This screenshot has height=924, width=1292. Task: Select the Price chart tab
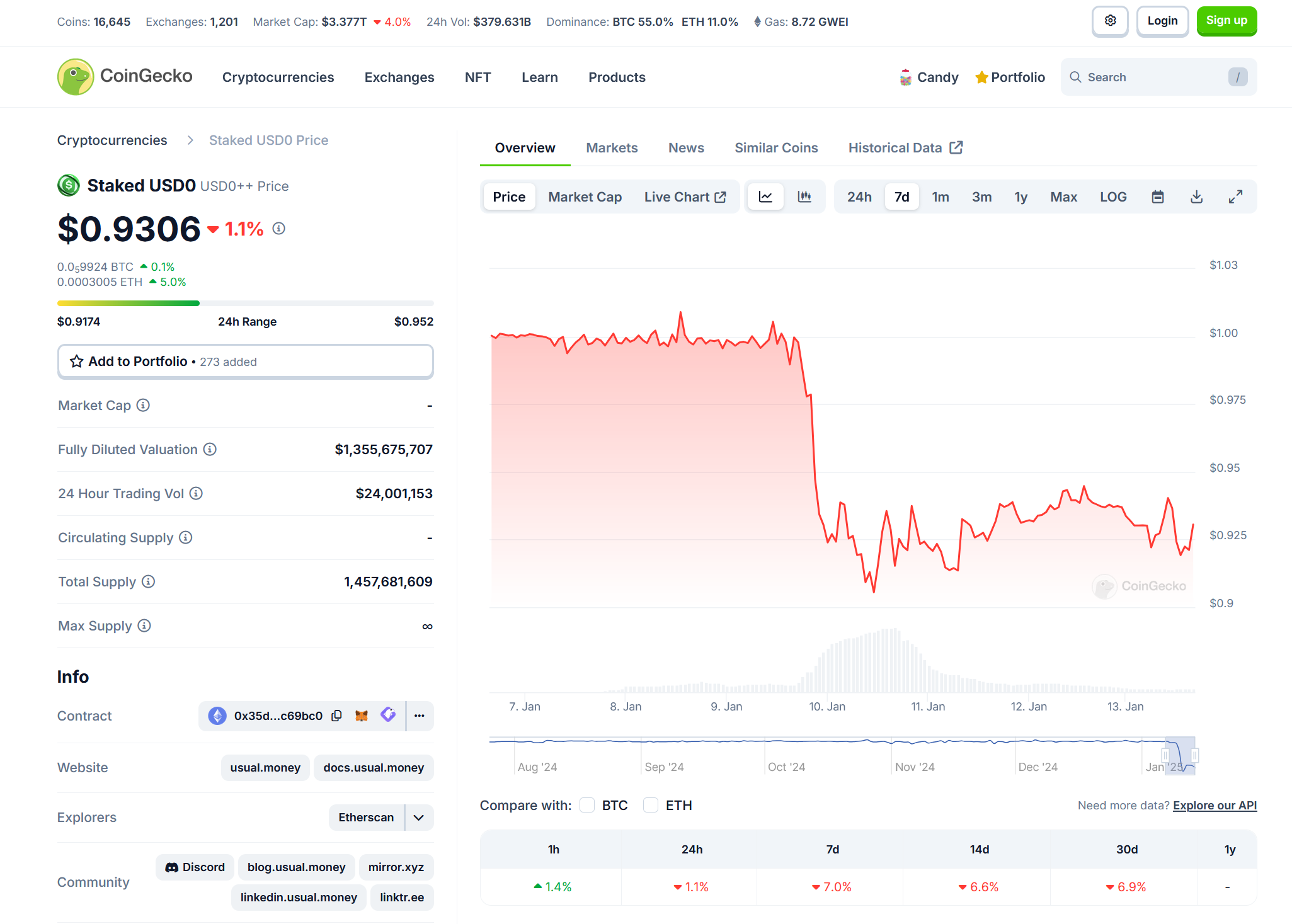[x=509, y=197]
